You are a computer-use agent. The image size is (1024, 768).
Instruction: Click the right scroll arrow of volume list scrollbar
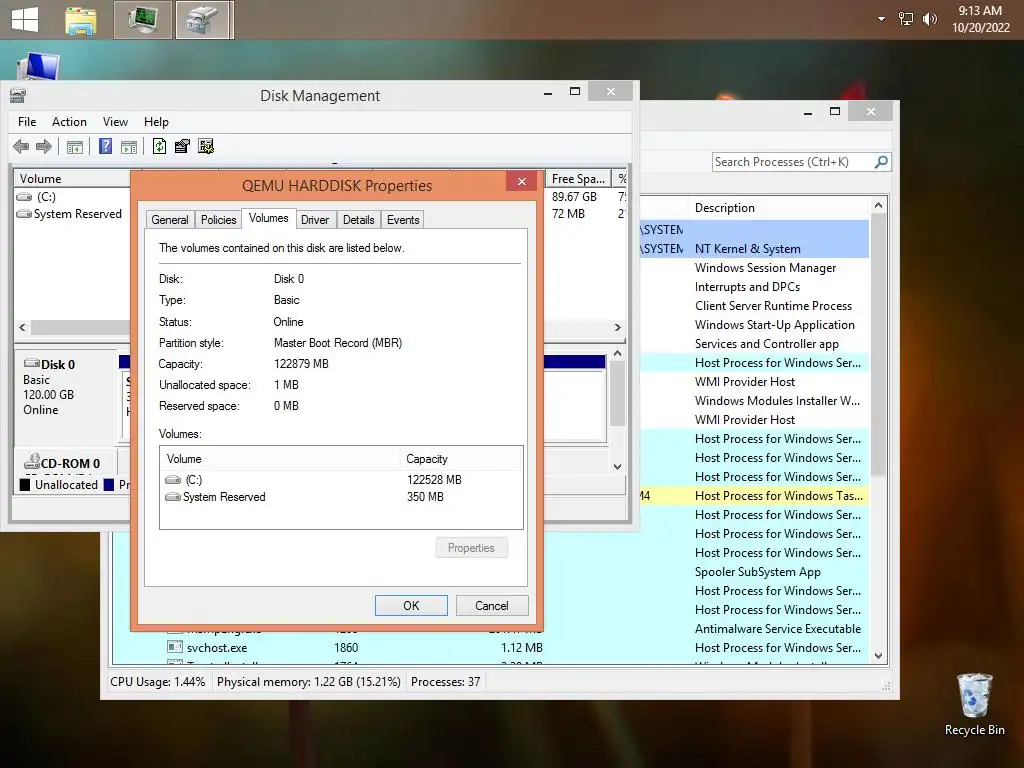618,327
